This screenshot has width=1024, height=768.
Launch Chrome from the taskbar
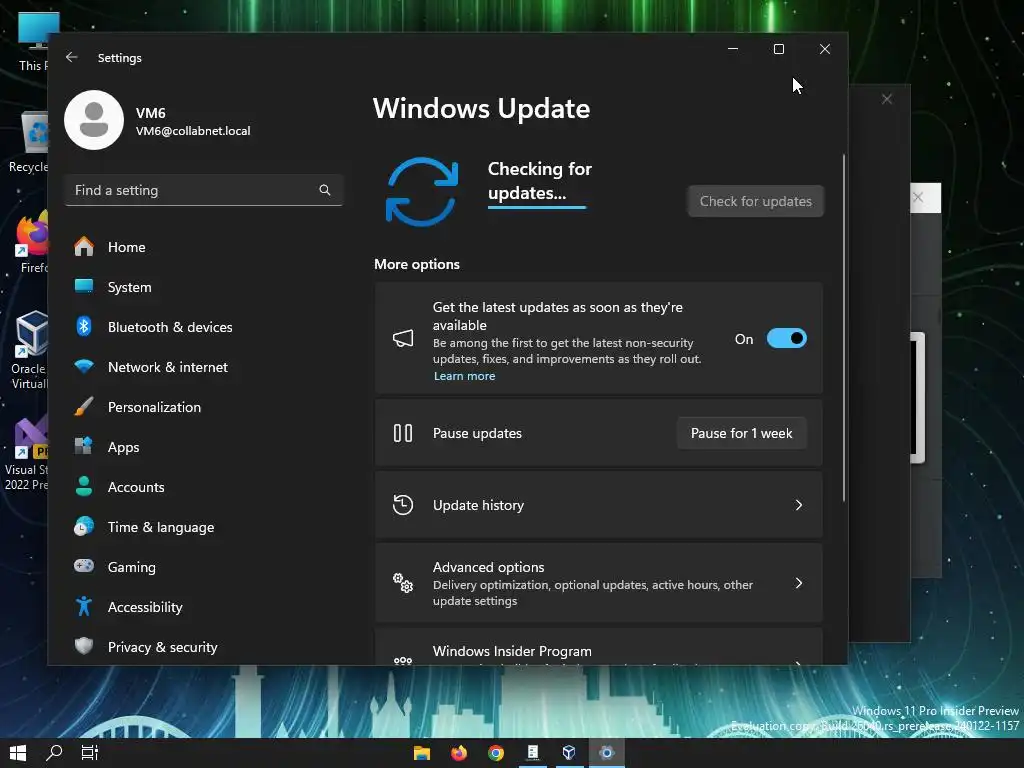point(496,753)
